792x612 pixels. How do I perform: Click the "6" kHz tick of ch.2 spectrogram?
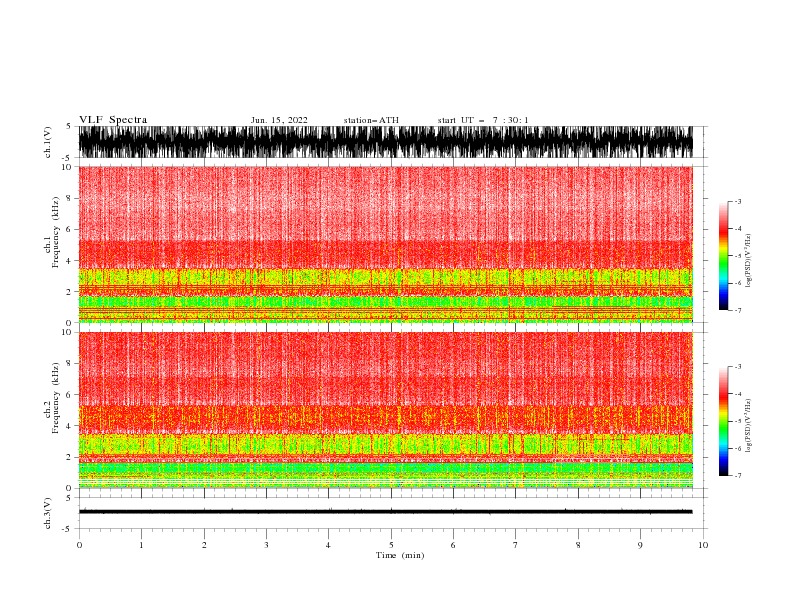pos(69,394)
